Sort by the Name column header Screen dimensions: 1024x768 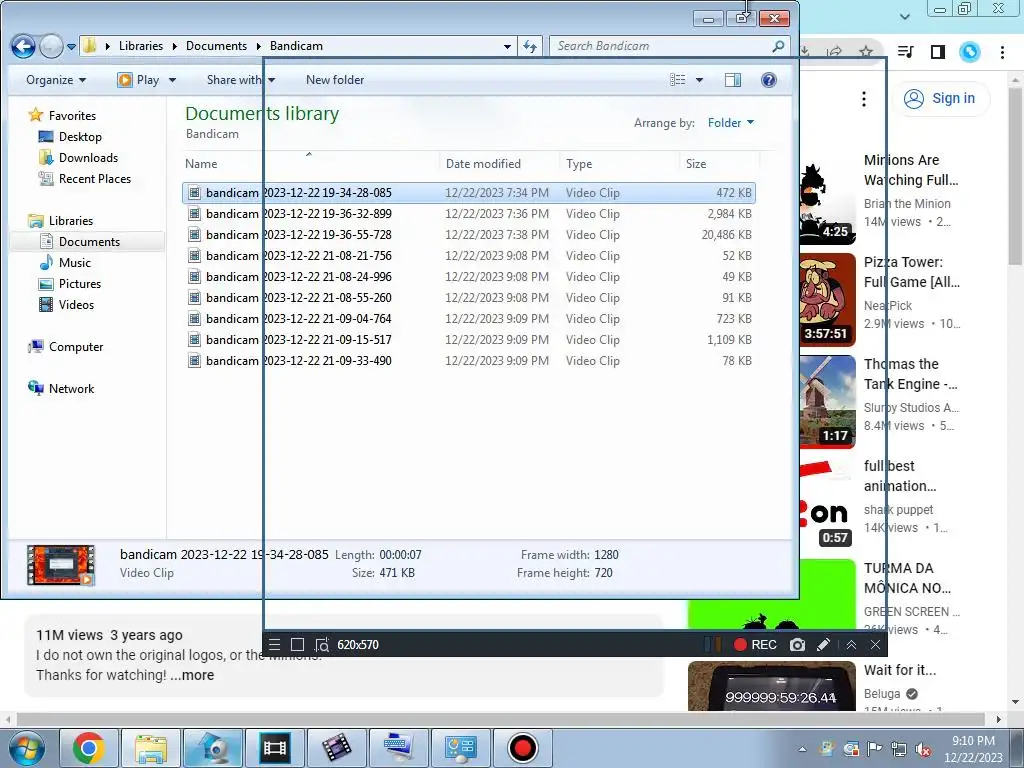coord(311,164)
